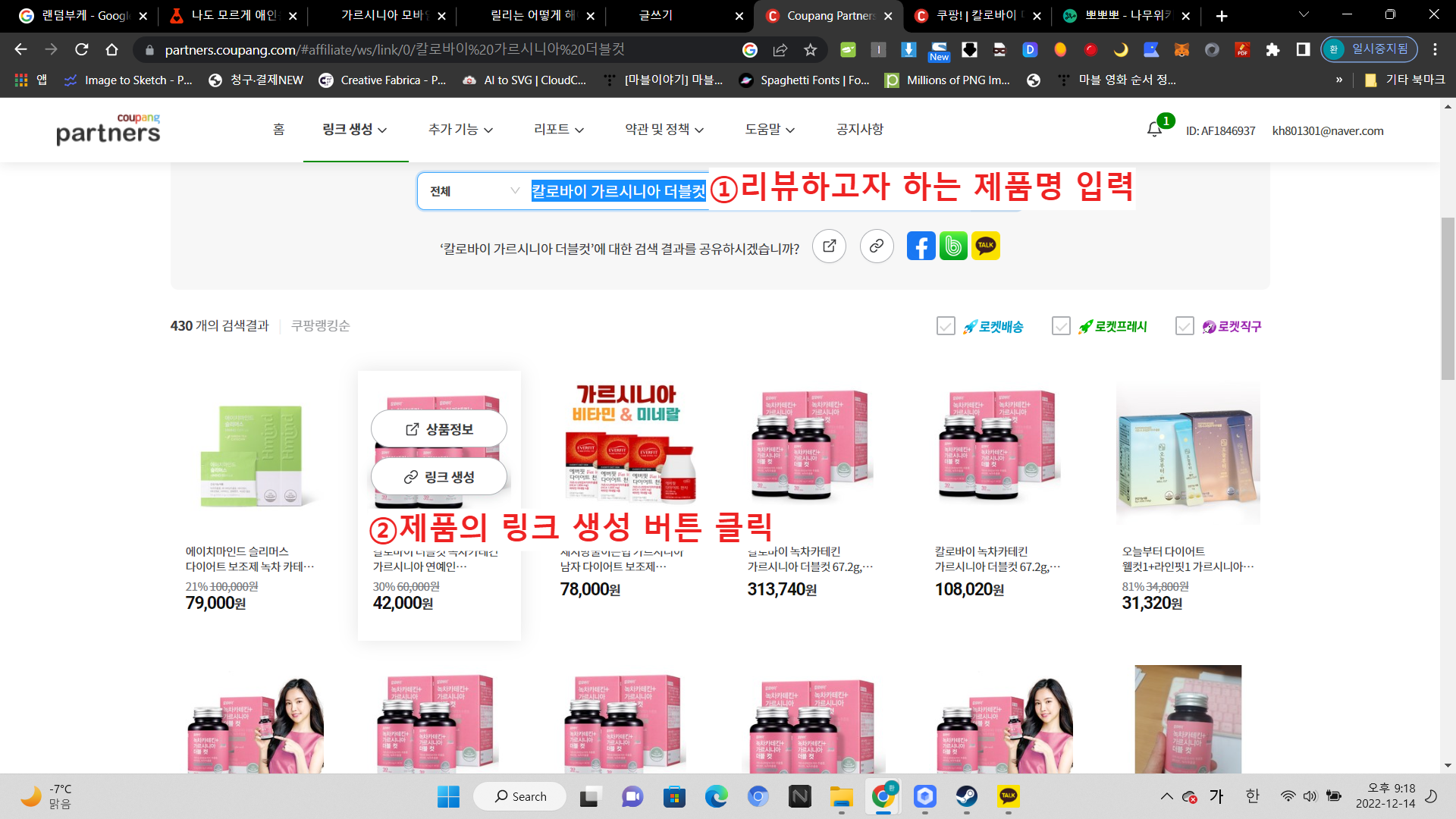This screenshot has height=819, width=1456.
Task: Open KakaoTalk from the taskbar
Action: [x=1008, y=796]
